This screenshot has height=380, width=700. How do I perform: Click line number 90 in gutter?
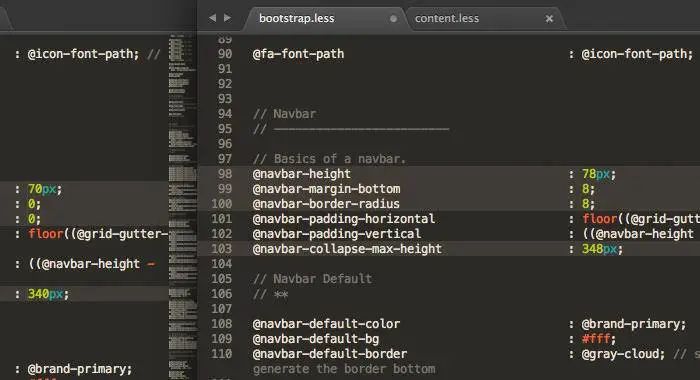225,54
